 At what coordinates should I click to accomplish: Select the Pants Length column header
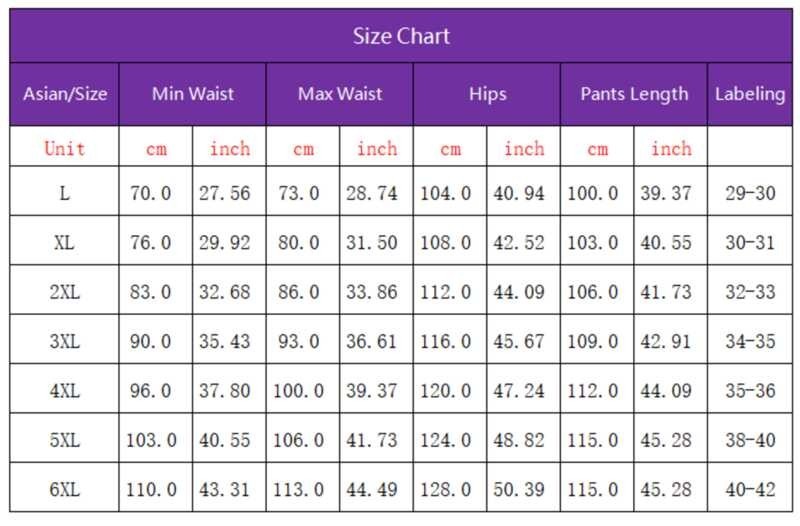pyautogui.click(x=634, y=95)
